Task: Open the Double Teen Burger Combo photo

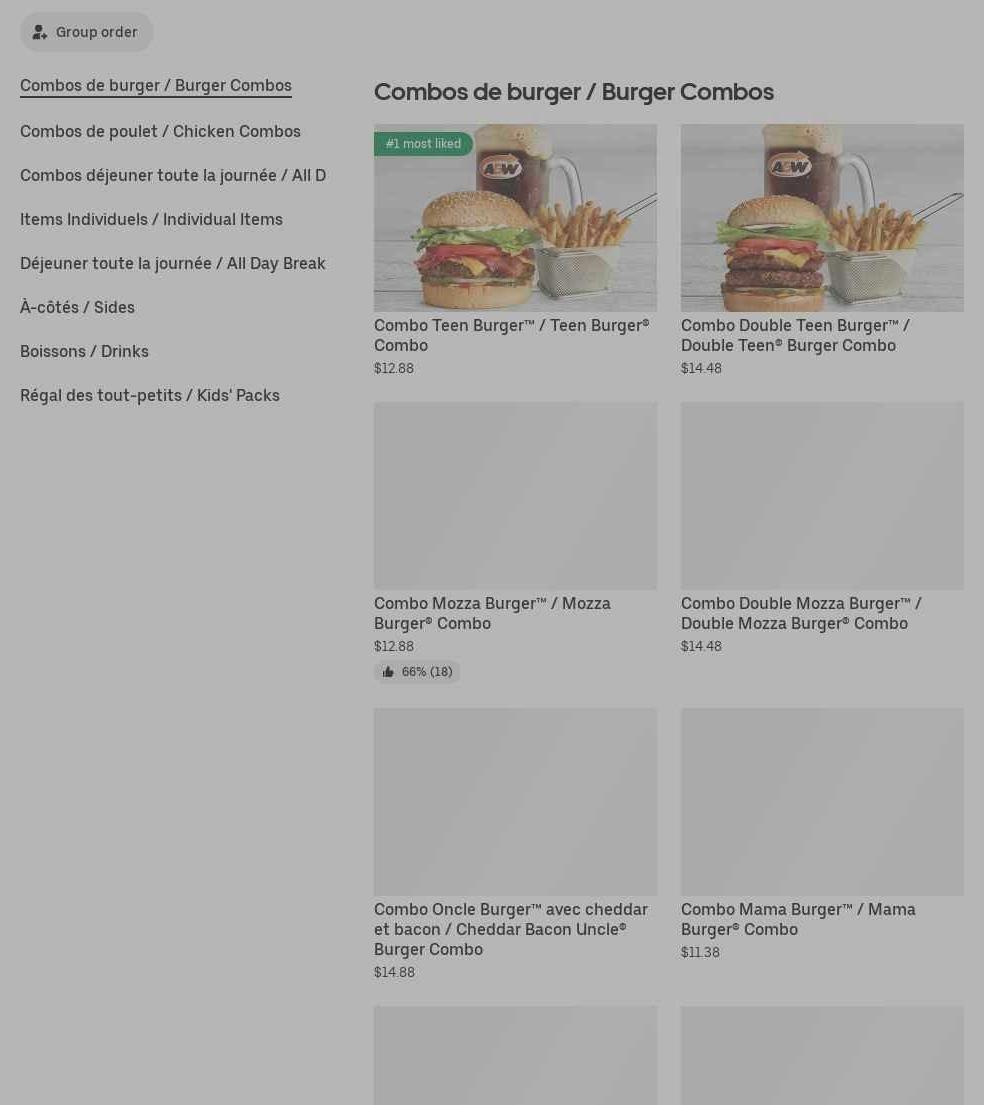Action: 822,218
